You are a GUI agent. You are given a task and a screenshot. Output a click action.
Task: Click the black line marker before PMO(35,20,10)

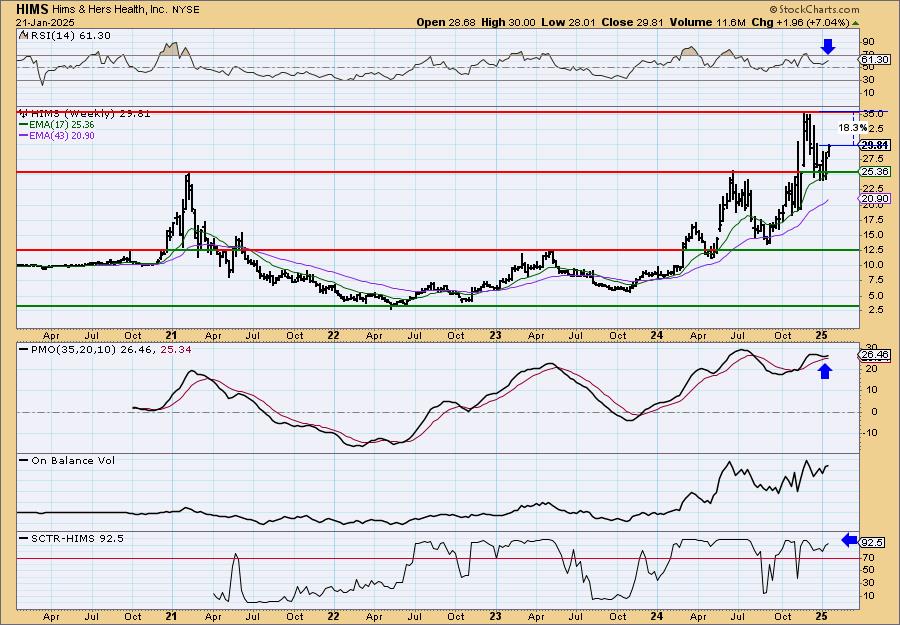pos(23,349)
